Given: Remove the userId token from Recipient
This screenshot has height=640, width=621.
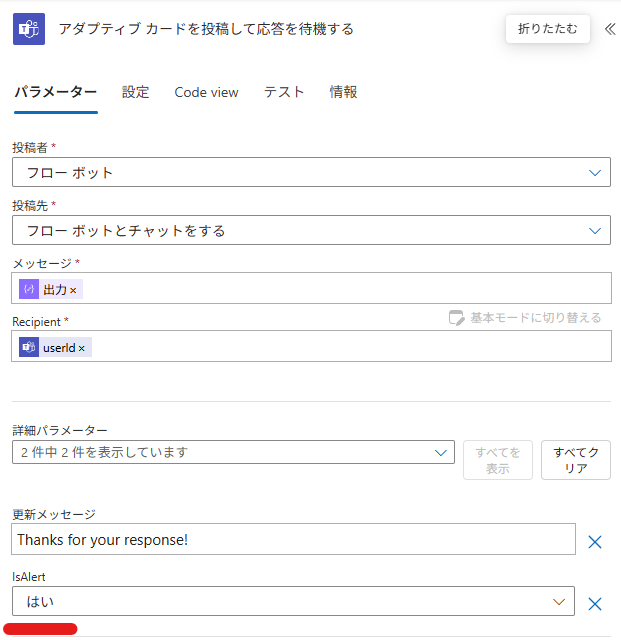Looking at the screenshot, I should [82, 348].
